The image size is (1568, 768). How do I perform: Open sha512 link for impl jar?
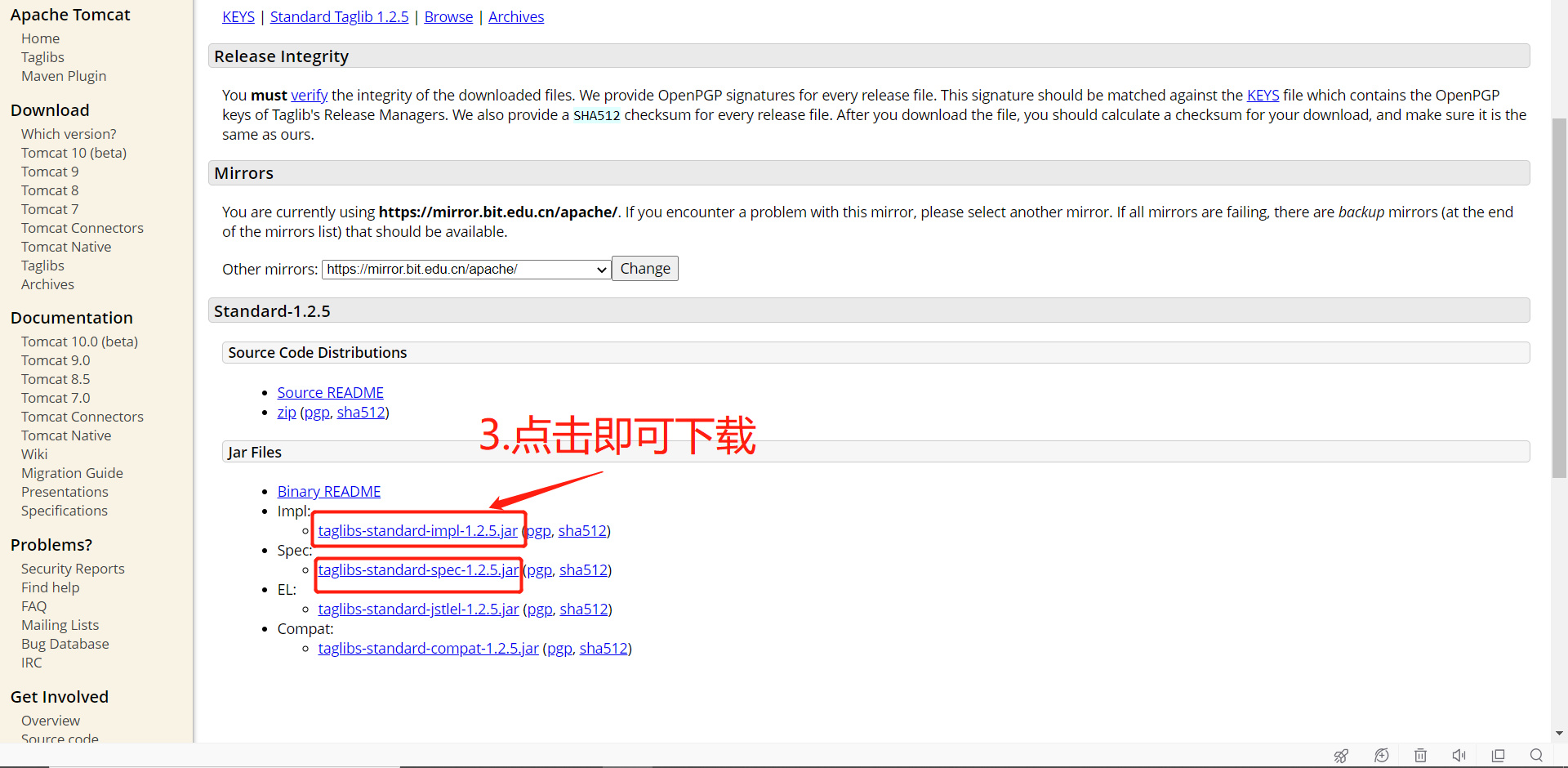(582, 531)
